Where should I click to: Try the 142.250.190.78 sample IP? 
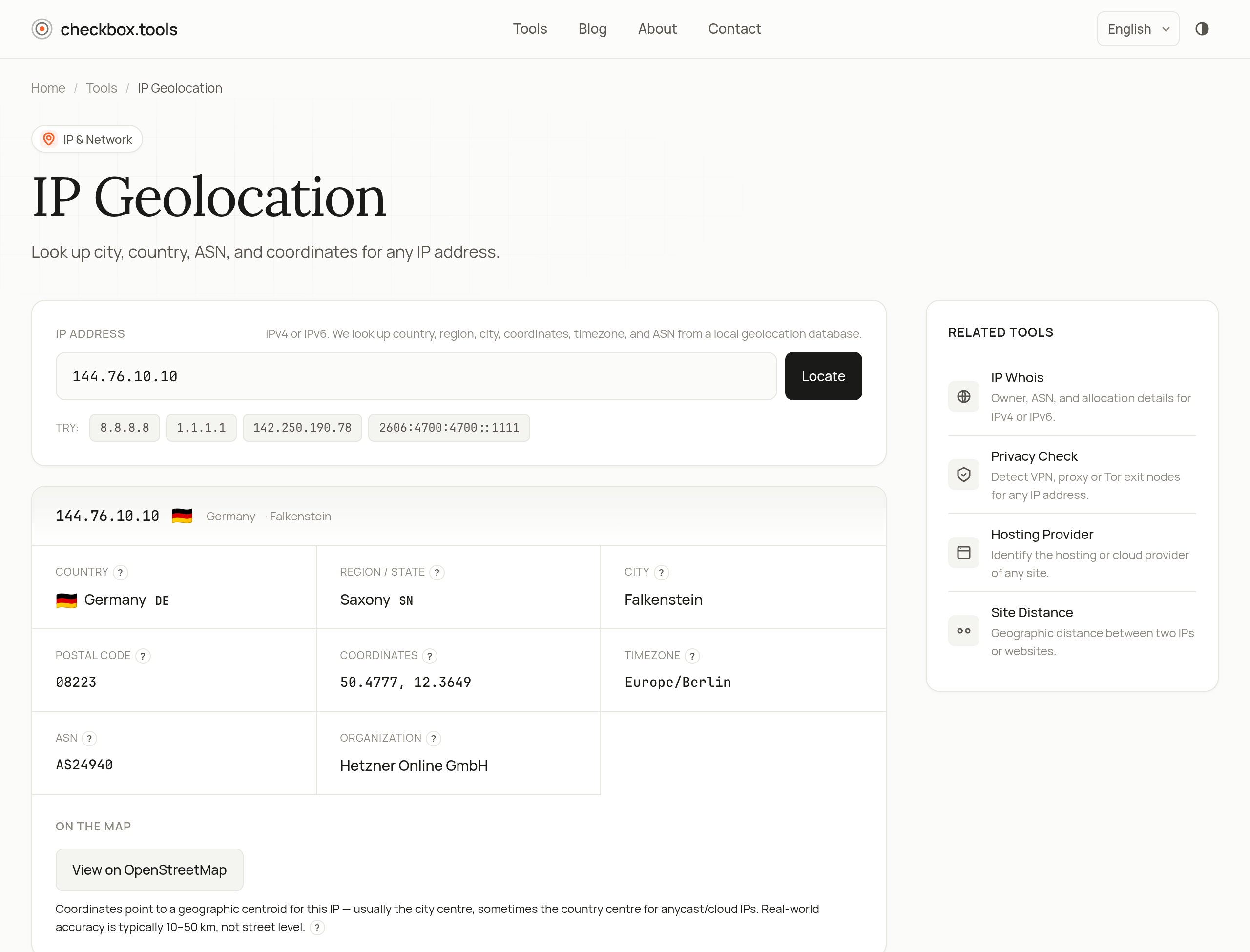[302, 428]
